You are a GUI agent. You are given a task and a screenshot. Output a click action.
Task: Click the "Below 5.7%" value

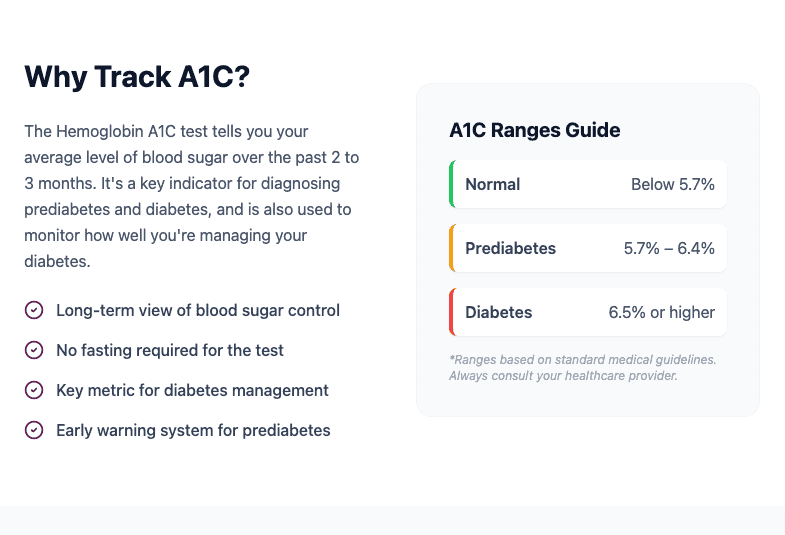click(x=672, y=184)
